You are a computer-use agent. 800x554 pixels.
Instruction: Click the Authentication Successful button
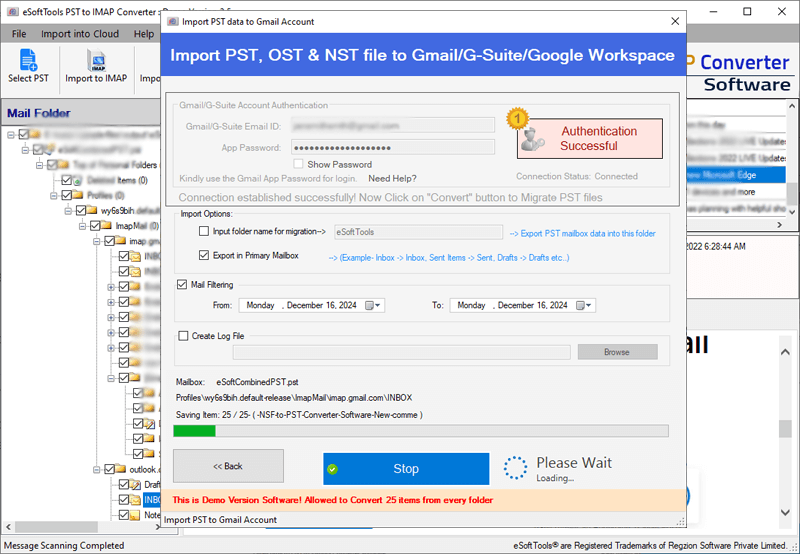[590, 138]
